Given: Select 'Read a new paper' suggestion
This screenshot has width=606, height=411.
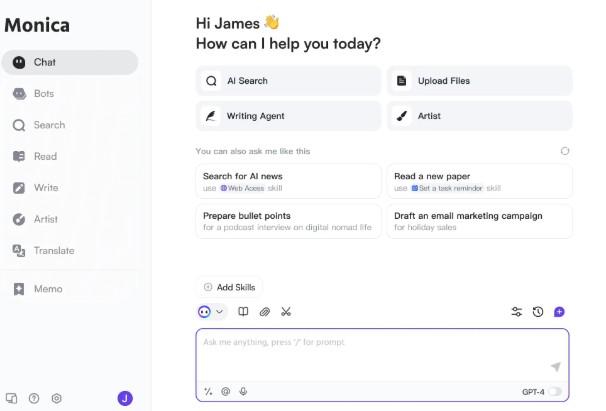Looking at the screenshot, I should (479, 181).
